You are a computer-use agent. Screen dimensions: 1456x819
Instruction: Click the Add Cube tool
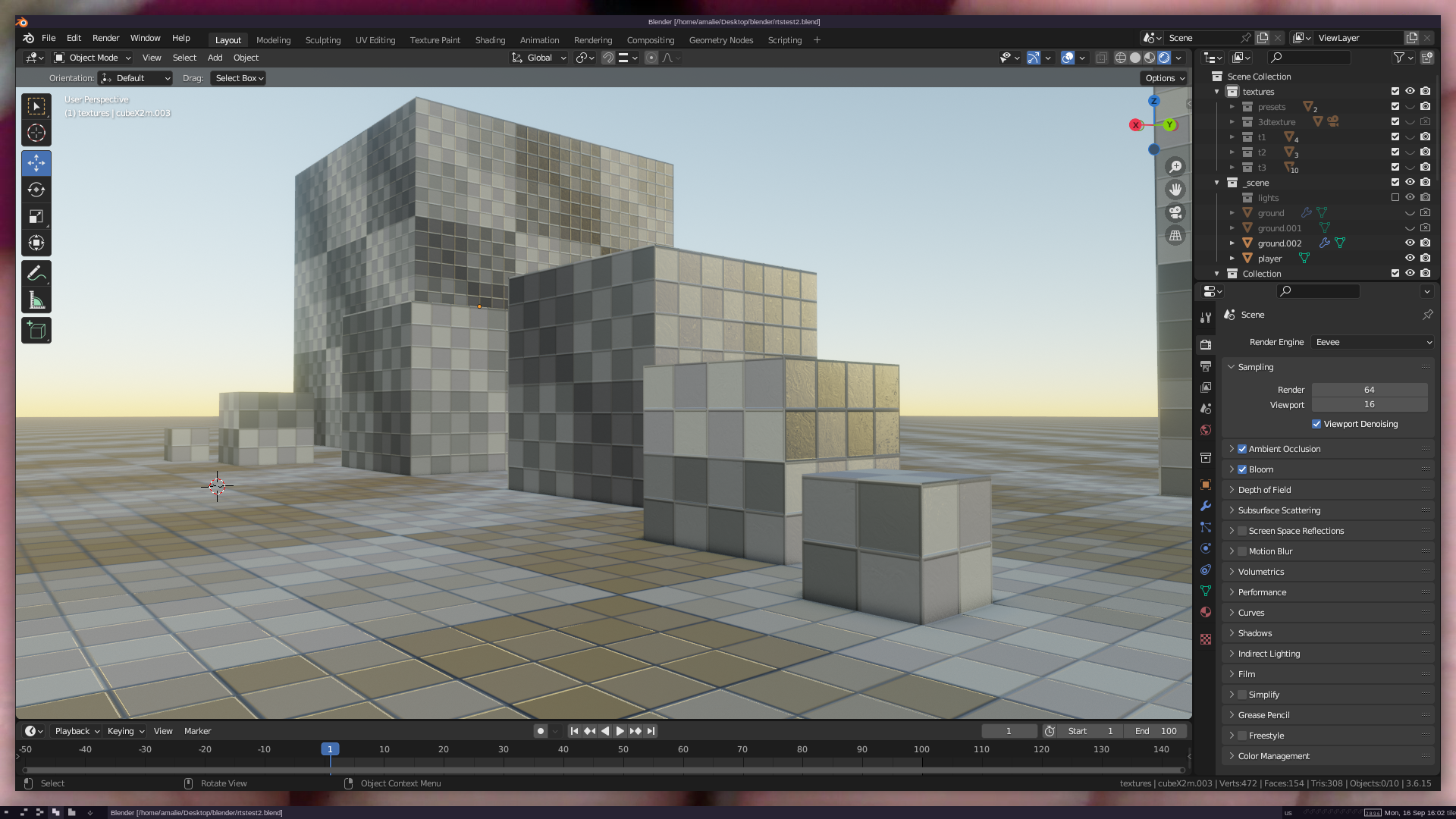pos(36,331)
